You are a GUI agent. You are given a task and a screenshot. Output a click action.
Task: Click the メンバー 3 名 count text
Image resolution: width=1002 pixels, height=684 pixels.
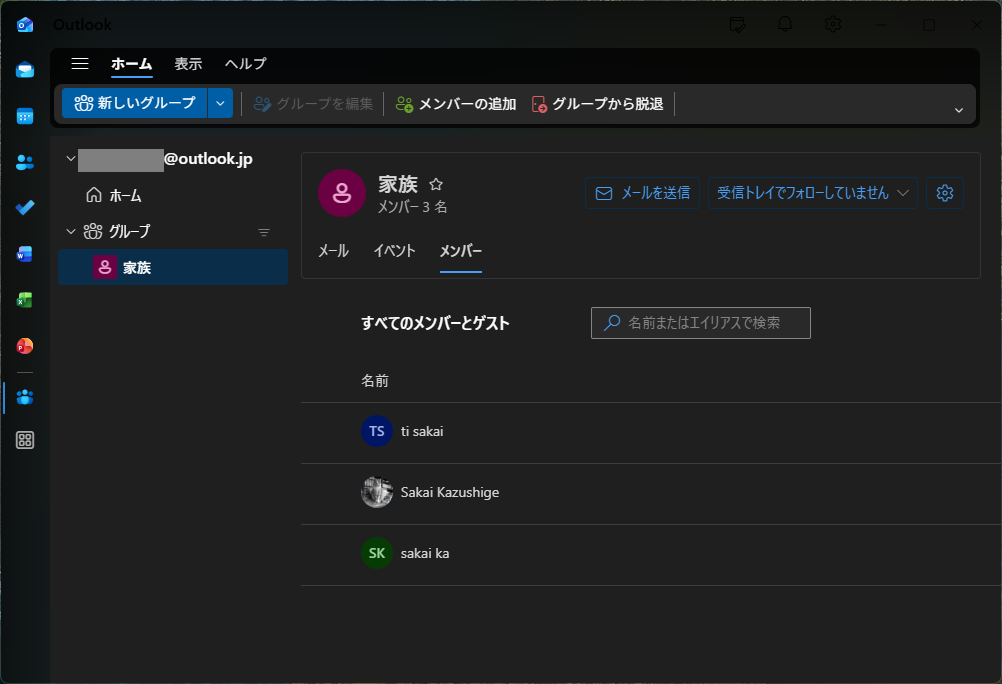412,207
